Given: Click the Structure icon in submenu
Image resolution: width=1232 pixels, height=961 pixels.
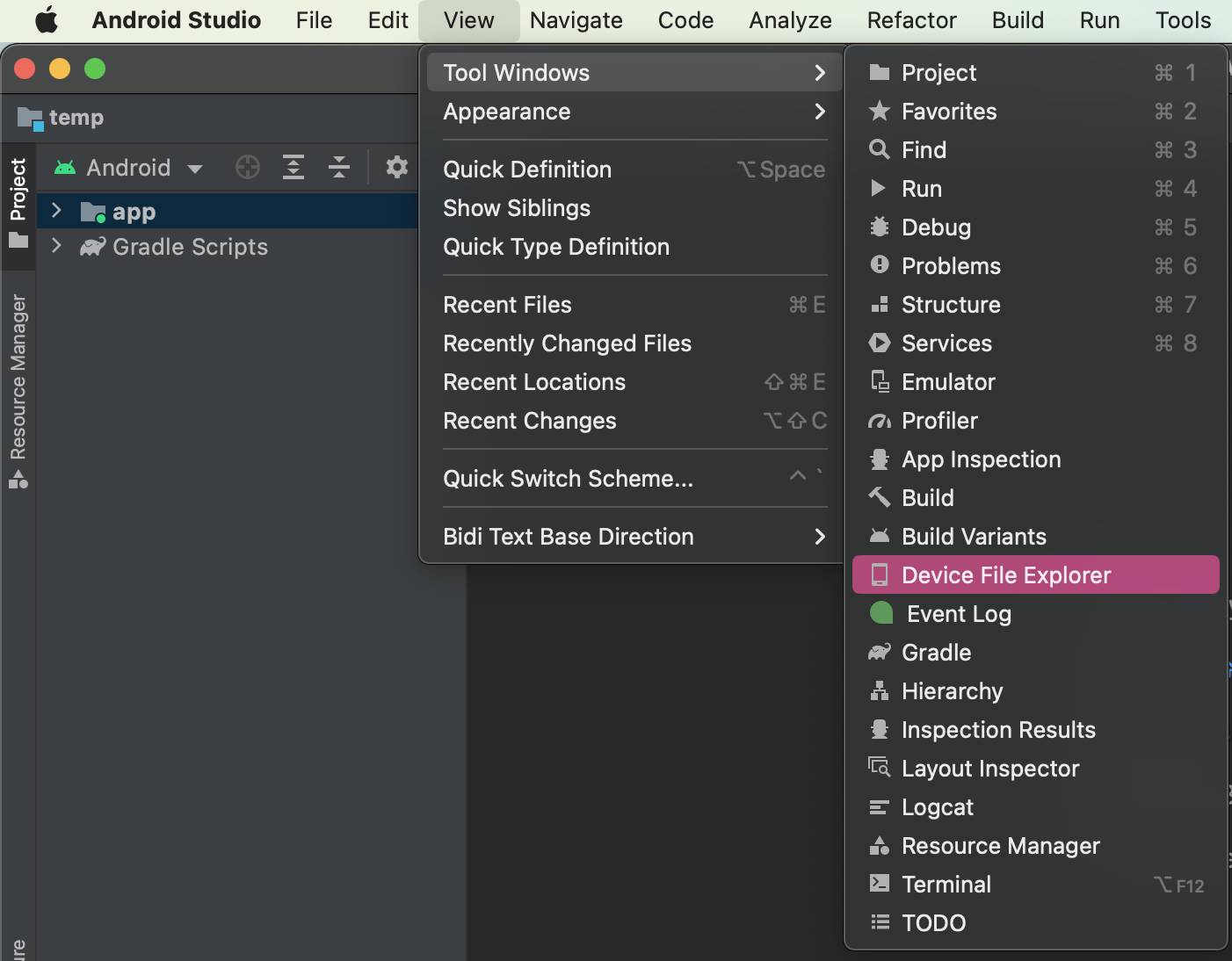Looking at the screenshot, I should click(879, 305).
